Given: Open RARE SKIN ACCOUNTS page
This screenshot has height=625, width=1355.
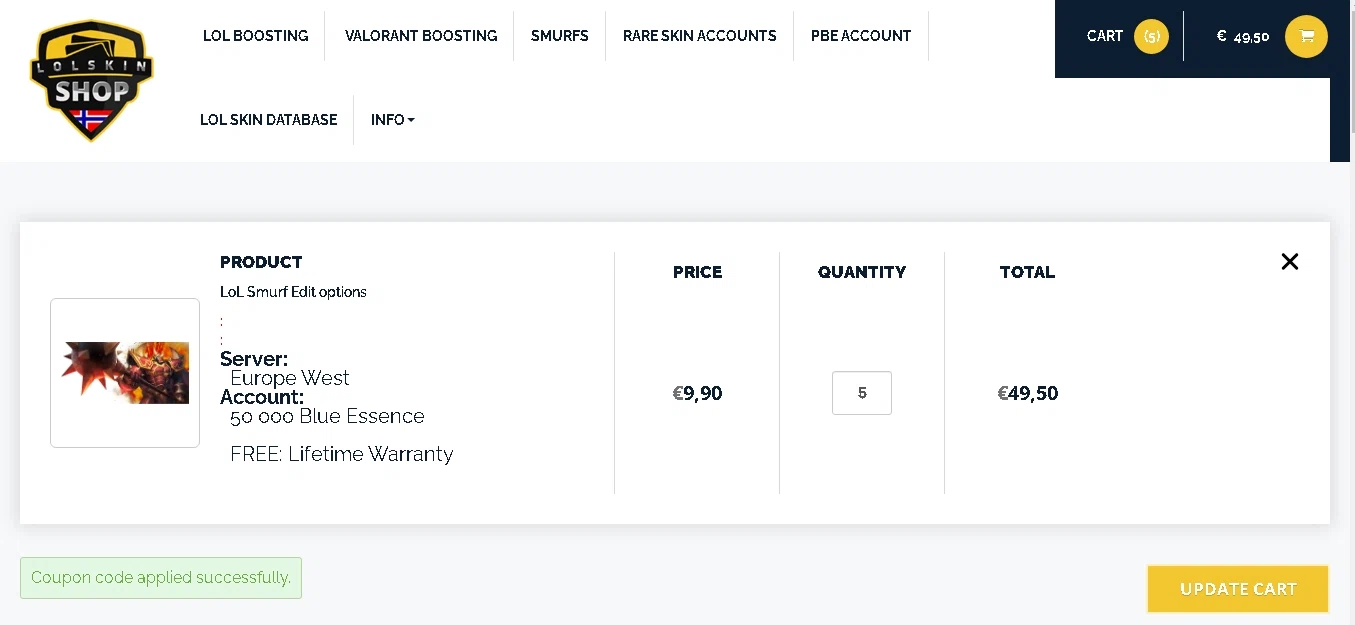Looking at the screenshot, I should pos(700,36).
